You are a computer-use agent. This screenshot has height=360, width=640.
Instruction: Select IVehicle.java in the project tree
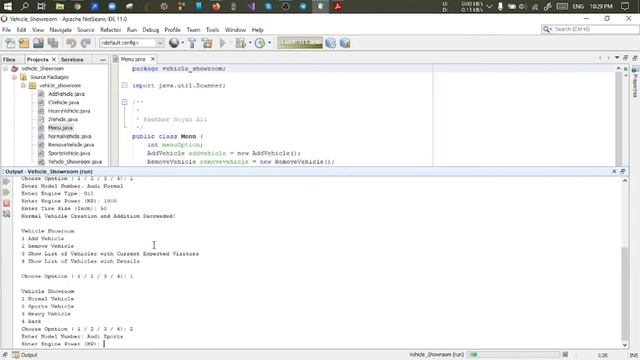(x=63, y=120)
